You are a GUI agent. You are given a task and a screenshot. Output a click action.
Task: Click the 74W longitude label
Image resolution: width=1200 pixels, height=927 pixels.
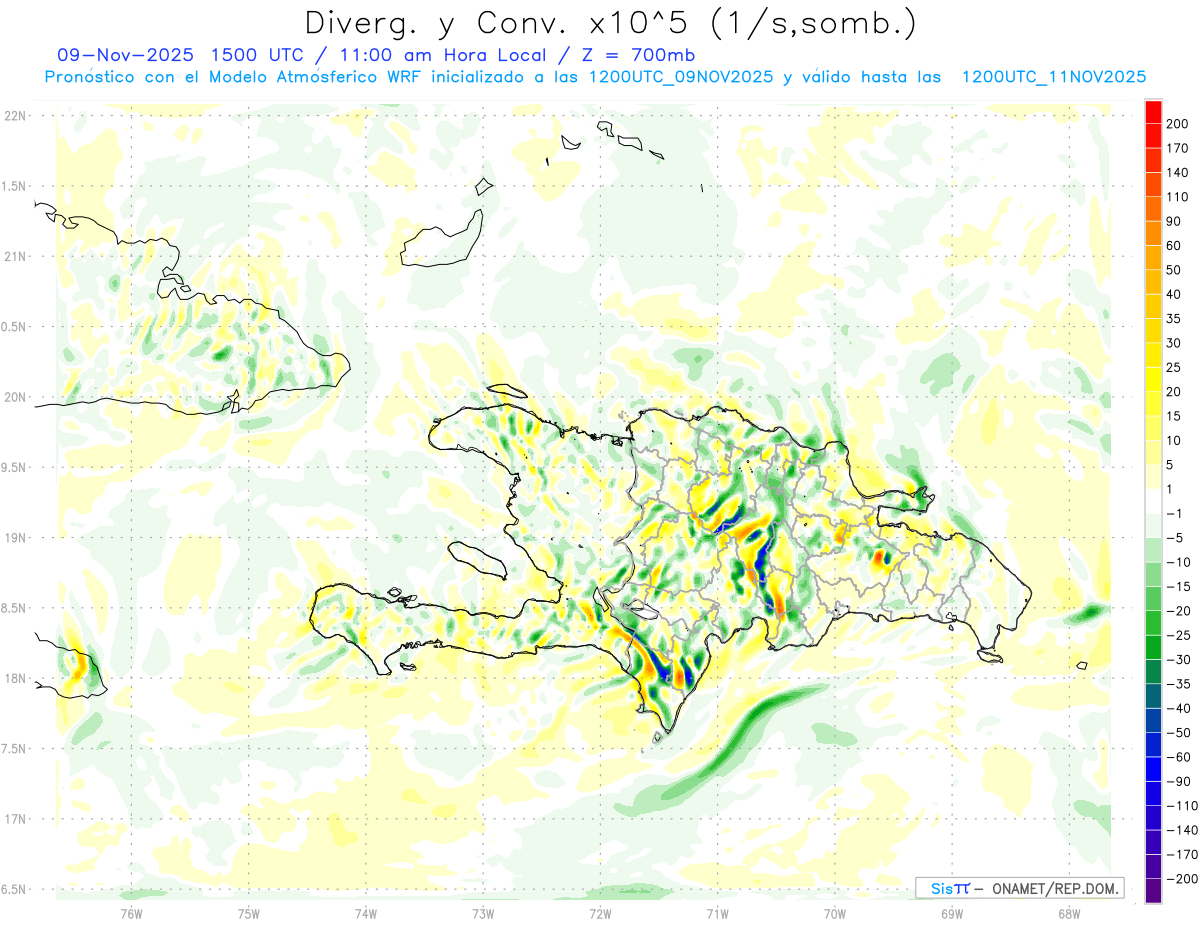(x=366, y=914)
